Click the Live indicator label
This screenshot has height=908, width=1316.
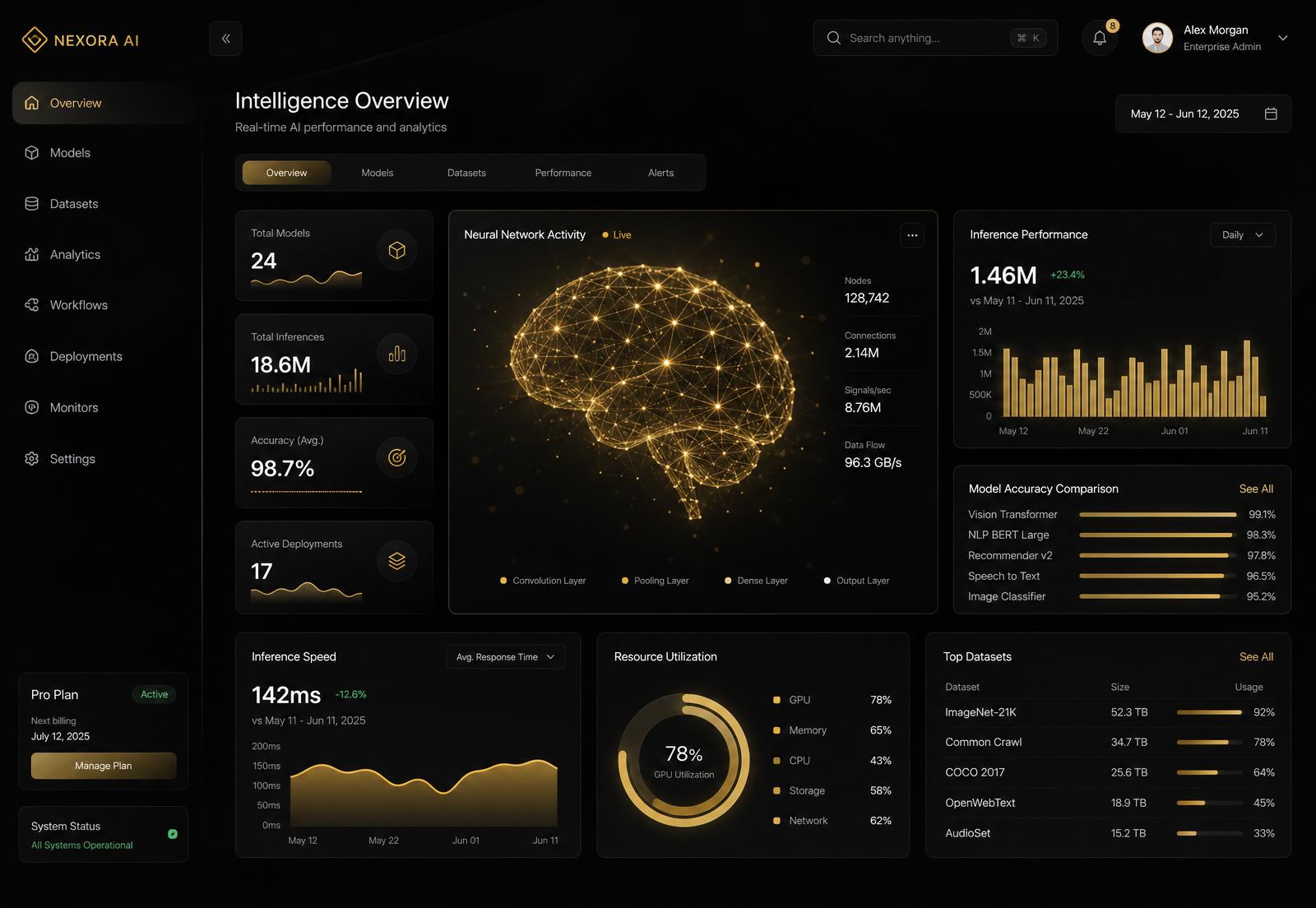pyautogui.click(x=617, y=235)
